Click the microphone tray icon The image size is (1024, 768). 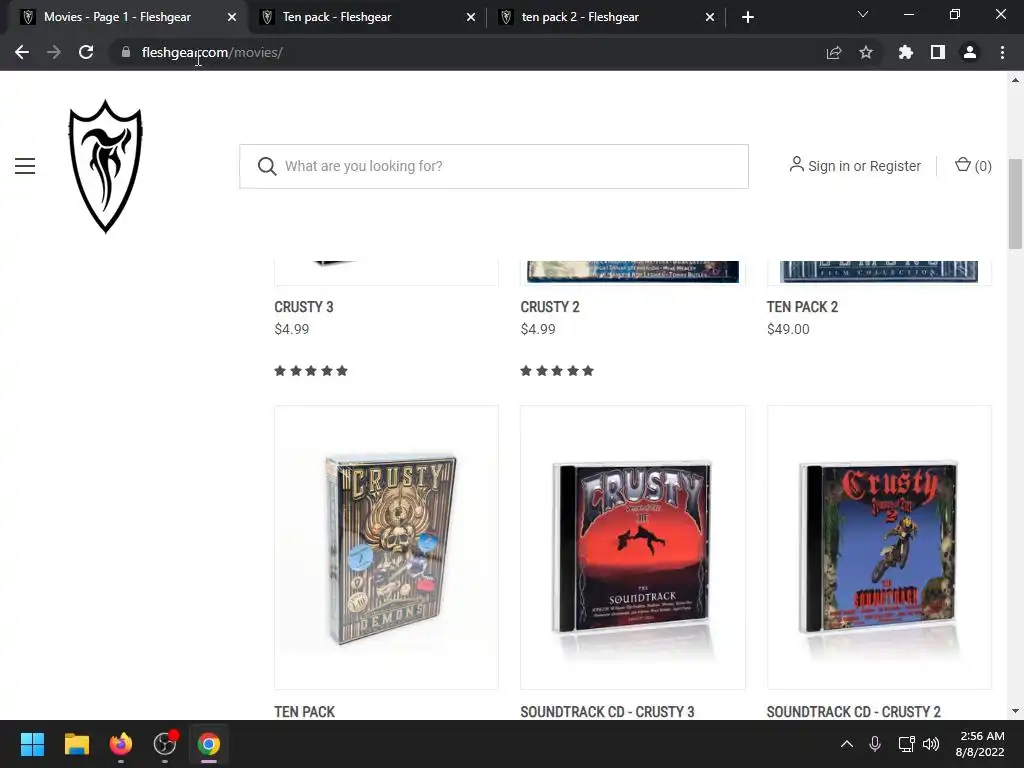(x=875, y=744)
